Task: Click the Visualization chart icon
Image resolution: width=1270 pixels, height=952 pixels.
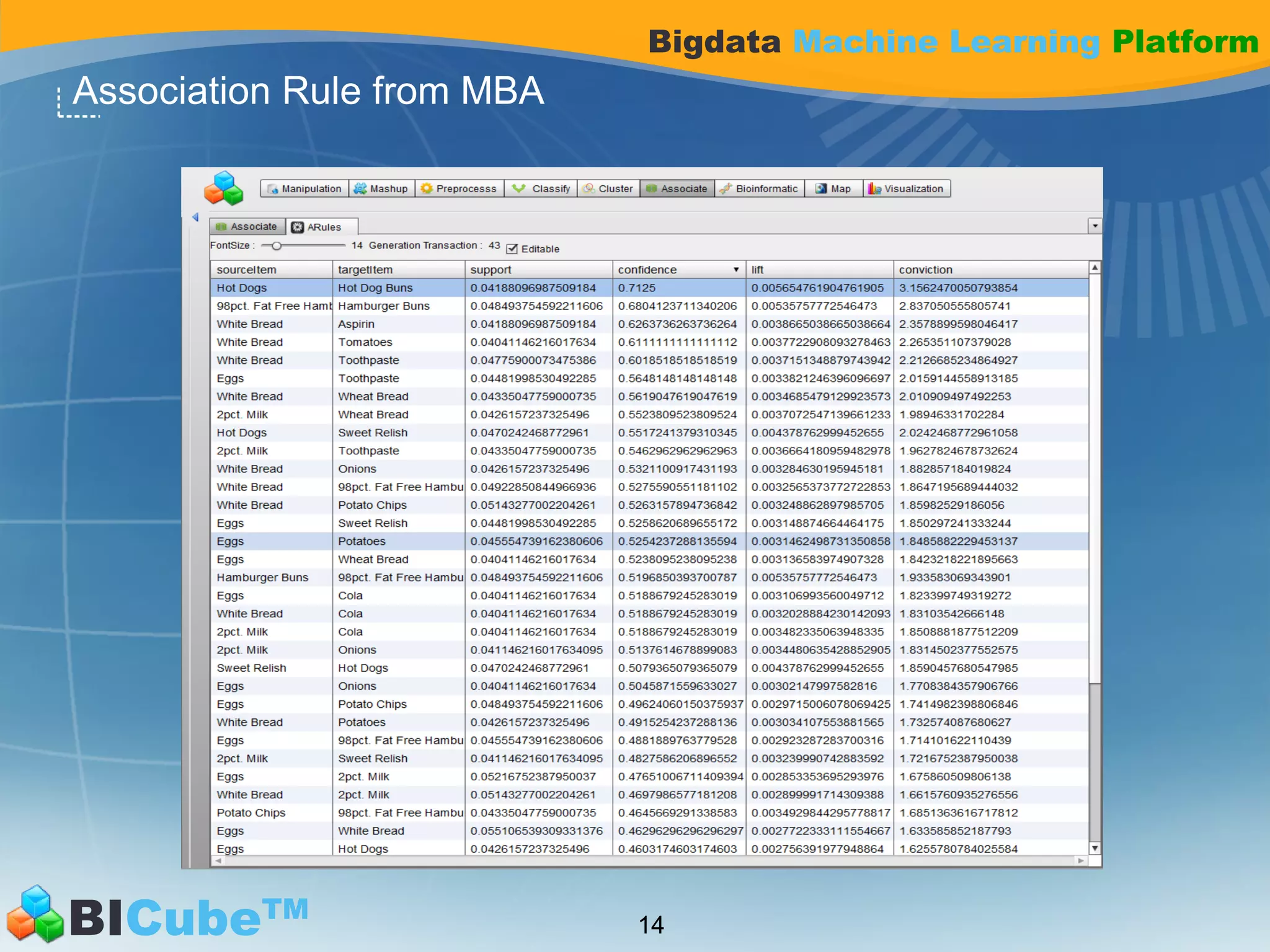Action: point(874,188)
